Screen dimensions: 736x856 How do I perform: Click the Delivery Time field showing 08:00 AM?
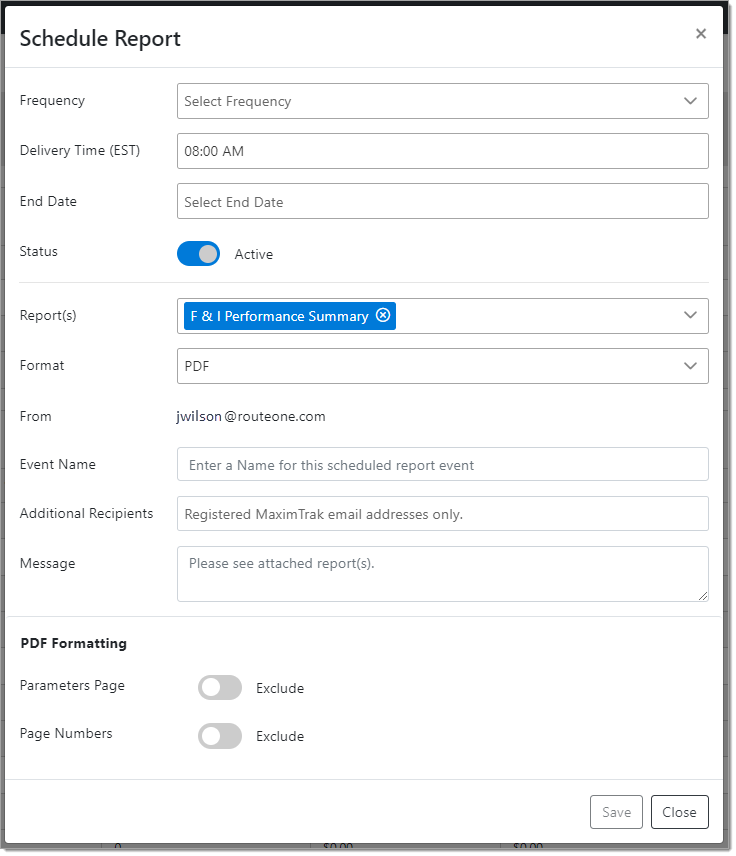pos(442,151)
